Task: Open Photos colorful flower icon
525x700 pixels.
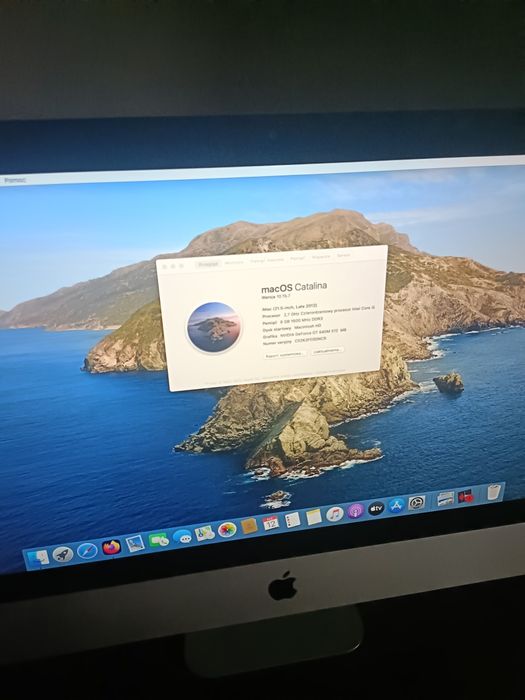Action: [x=227, y=529]
